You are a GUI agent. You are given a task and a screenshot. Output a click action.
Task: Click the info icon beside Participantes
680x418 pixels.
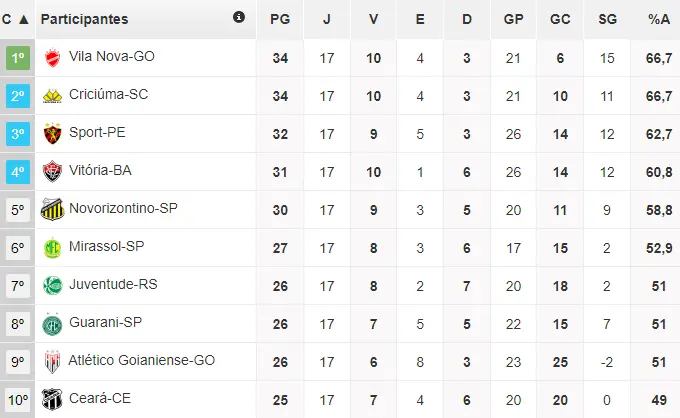coord(238,17)
